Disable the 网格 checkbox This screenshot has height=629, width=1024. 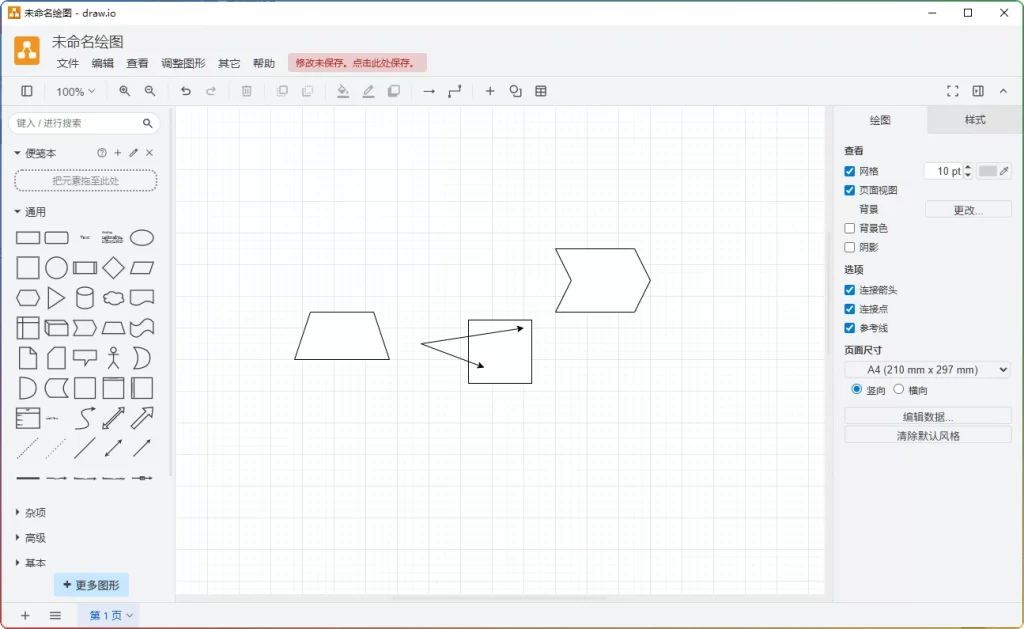[x=848, y=170]
